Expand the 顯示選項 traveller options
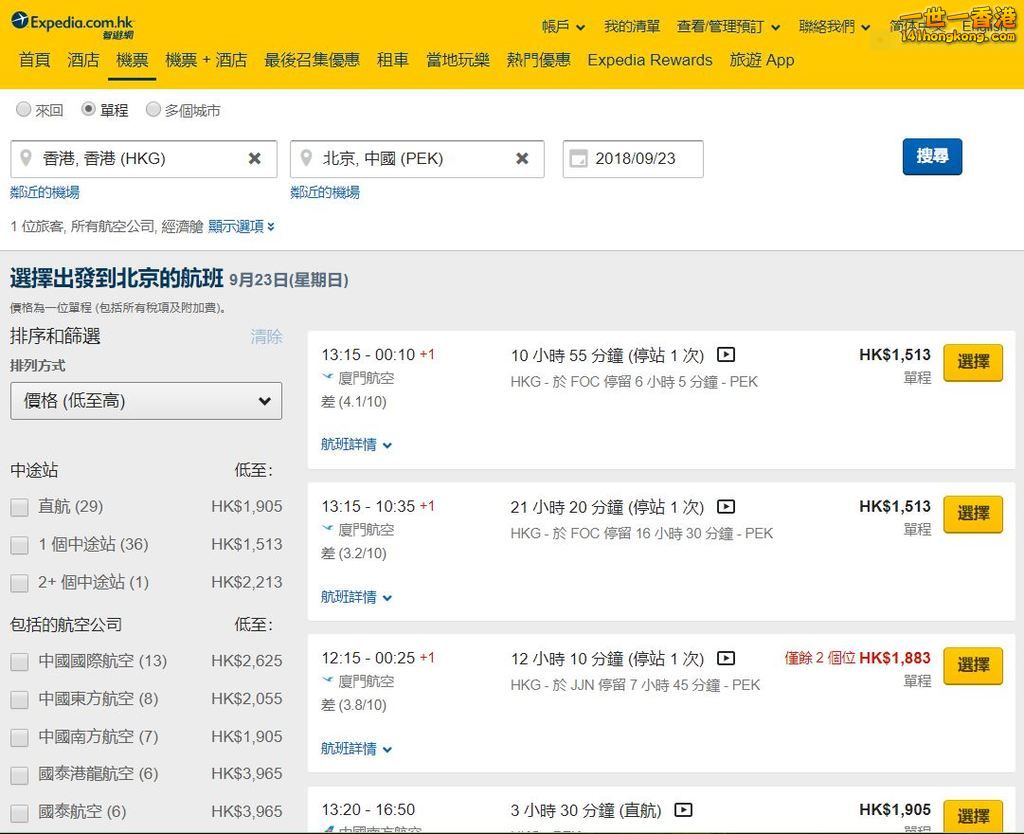 241,227
